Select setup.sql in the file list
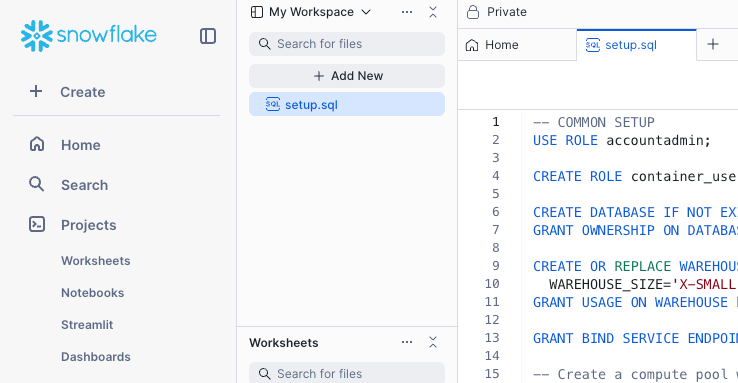This screenshot has height=383, width=738. pyautogui.click(x=347, y=104)
